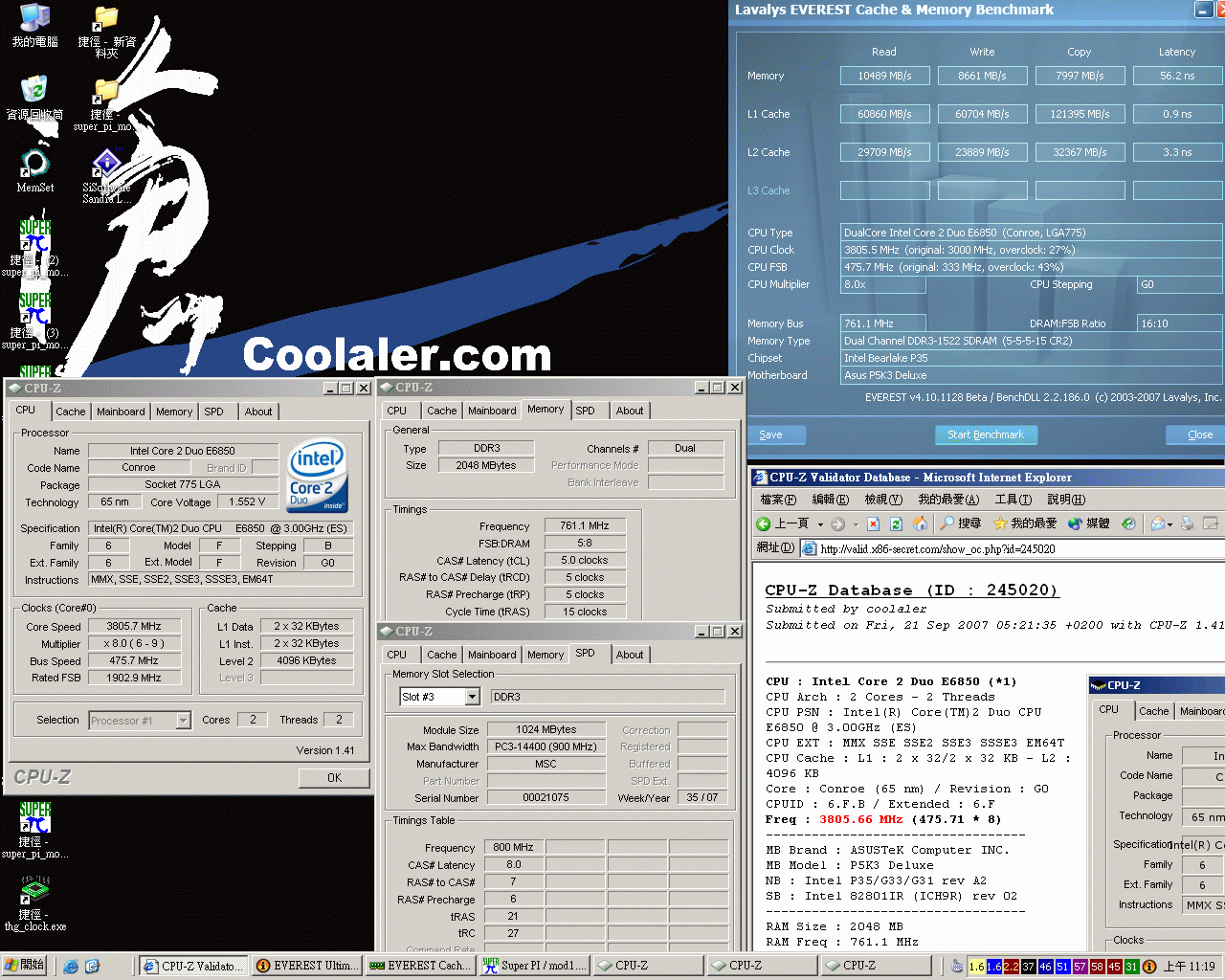Viewport: 1225px width, 980px height.
Task: Open History icon in IE toolbar
Action: point(1128,523)
